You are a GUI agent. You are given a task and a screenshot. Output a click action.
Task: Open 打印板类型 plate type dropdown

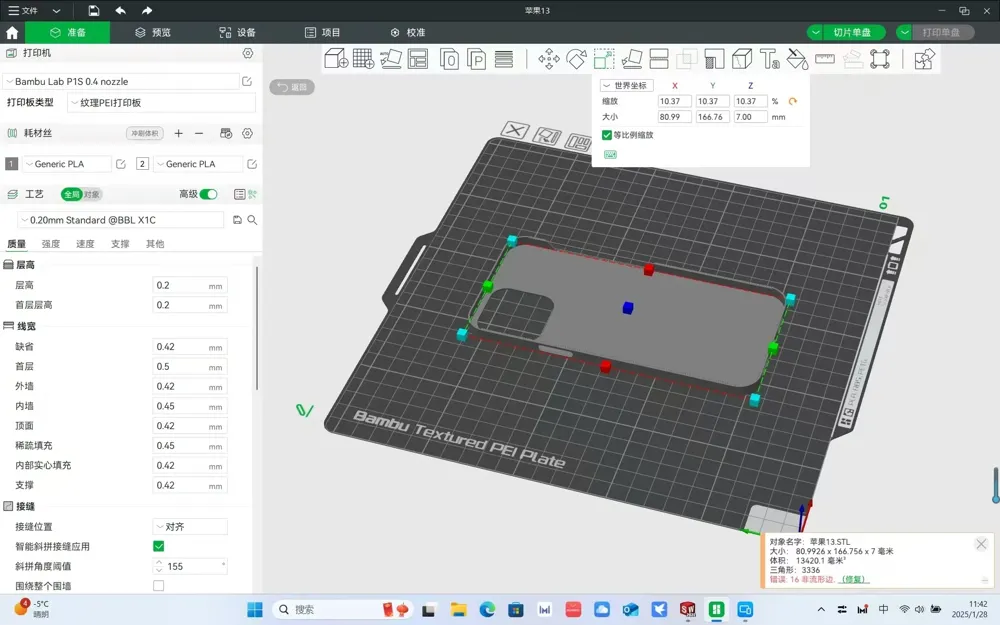pyautogui.click(x=162, y=103)
